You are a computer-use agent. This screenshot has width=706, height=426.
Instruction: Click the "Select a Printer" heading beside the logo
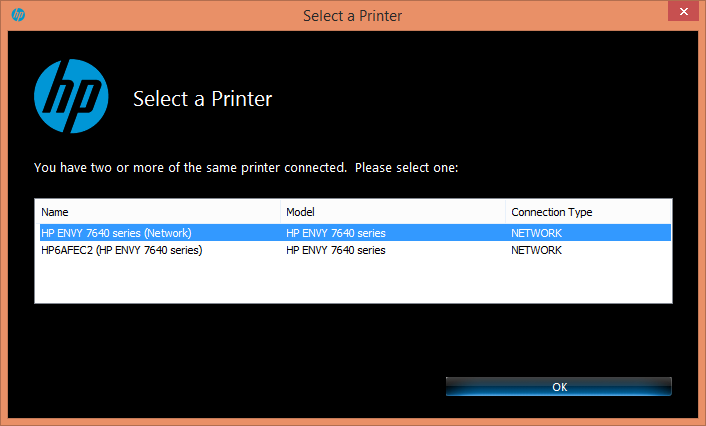coord(203,99)
